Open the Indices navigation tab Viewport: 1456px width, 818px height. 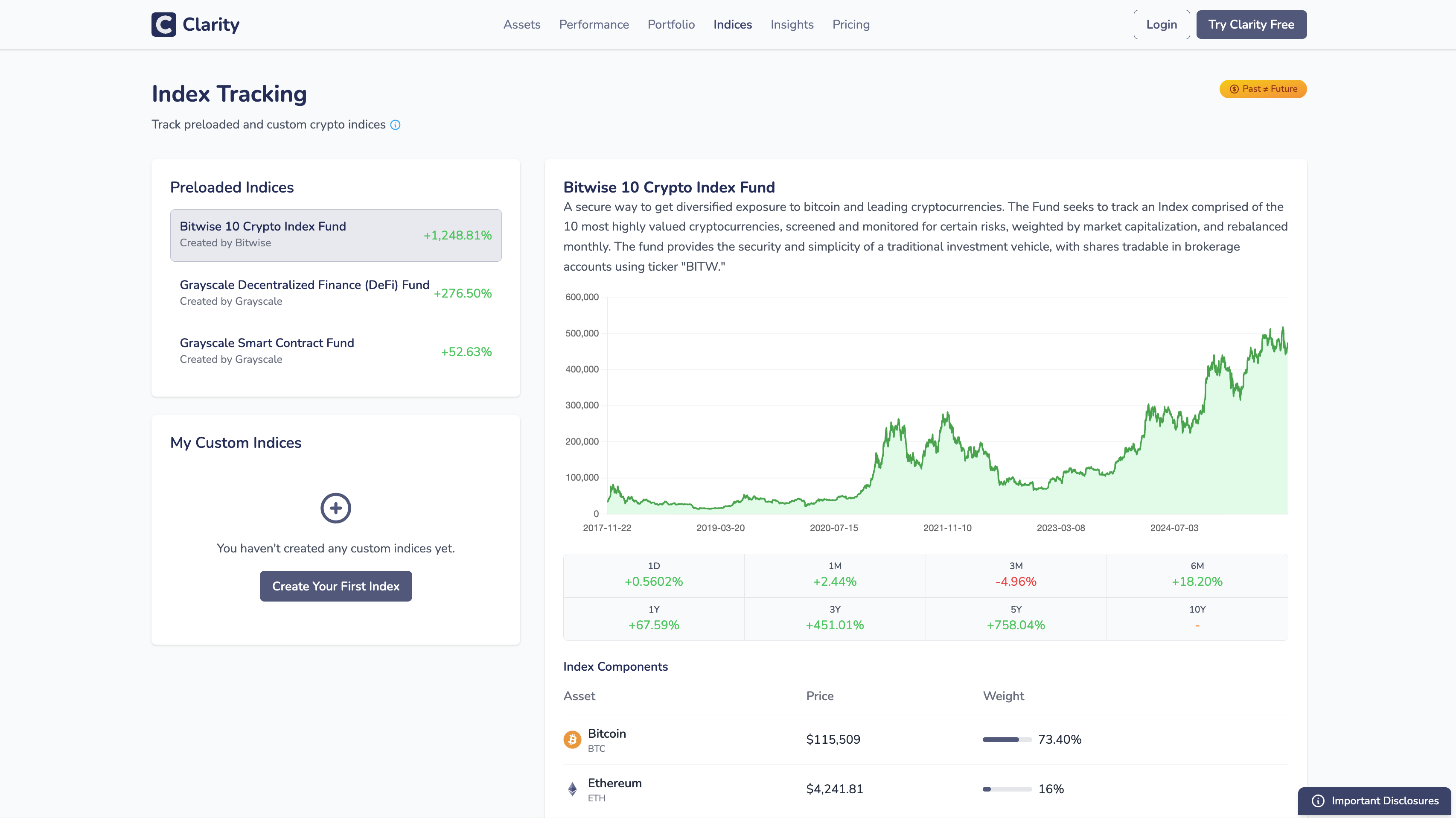point(732,24)
